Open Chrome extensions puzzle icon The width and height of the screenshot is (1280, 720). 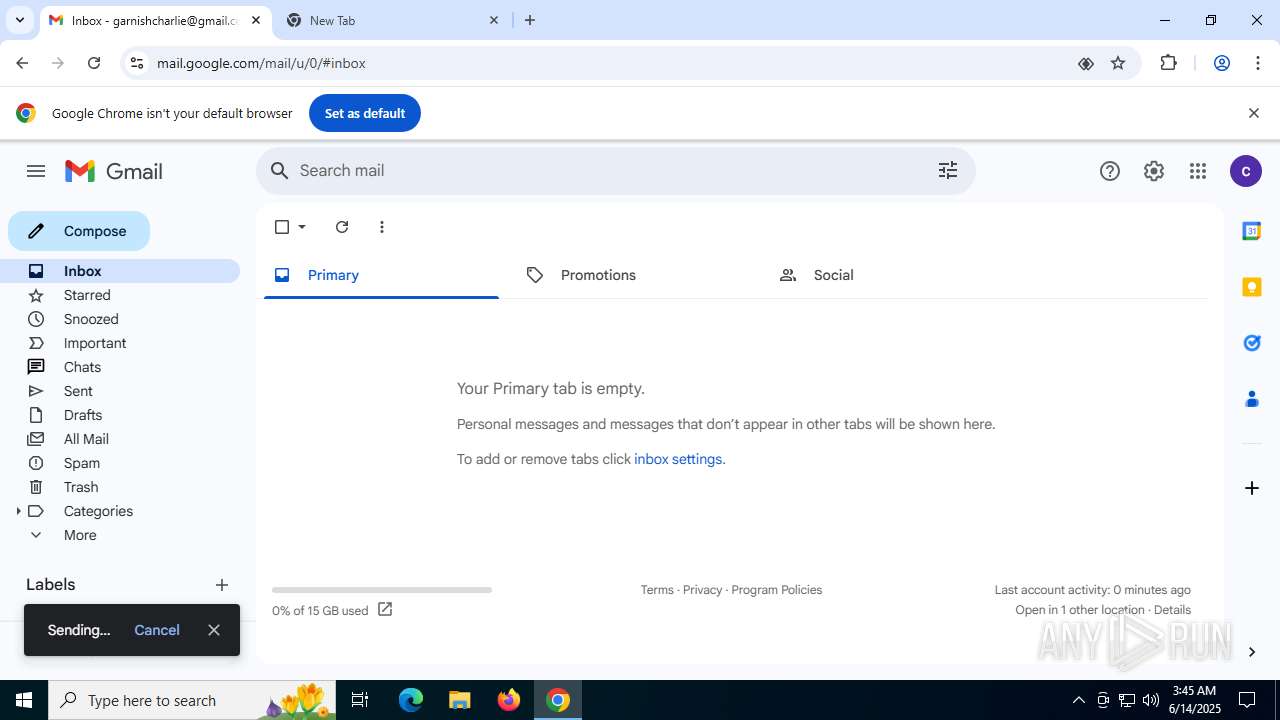pyautogui.click(x=1168, y=63)
